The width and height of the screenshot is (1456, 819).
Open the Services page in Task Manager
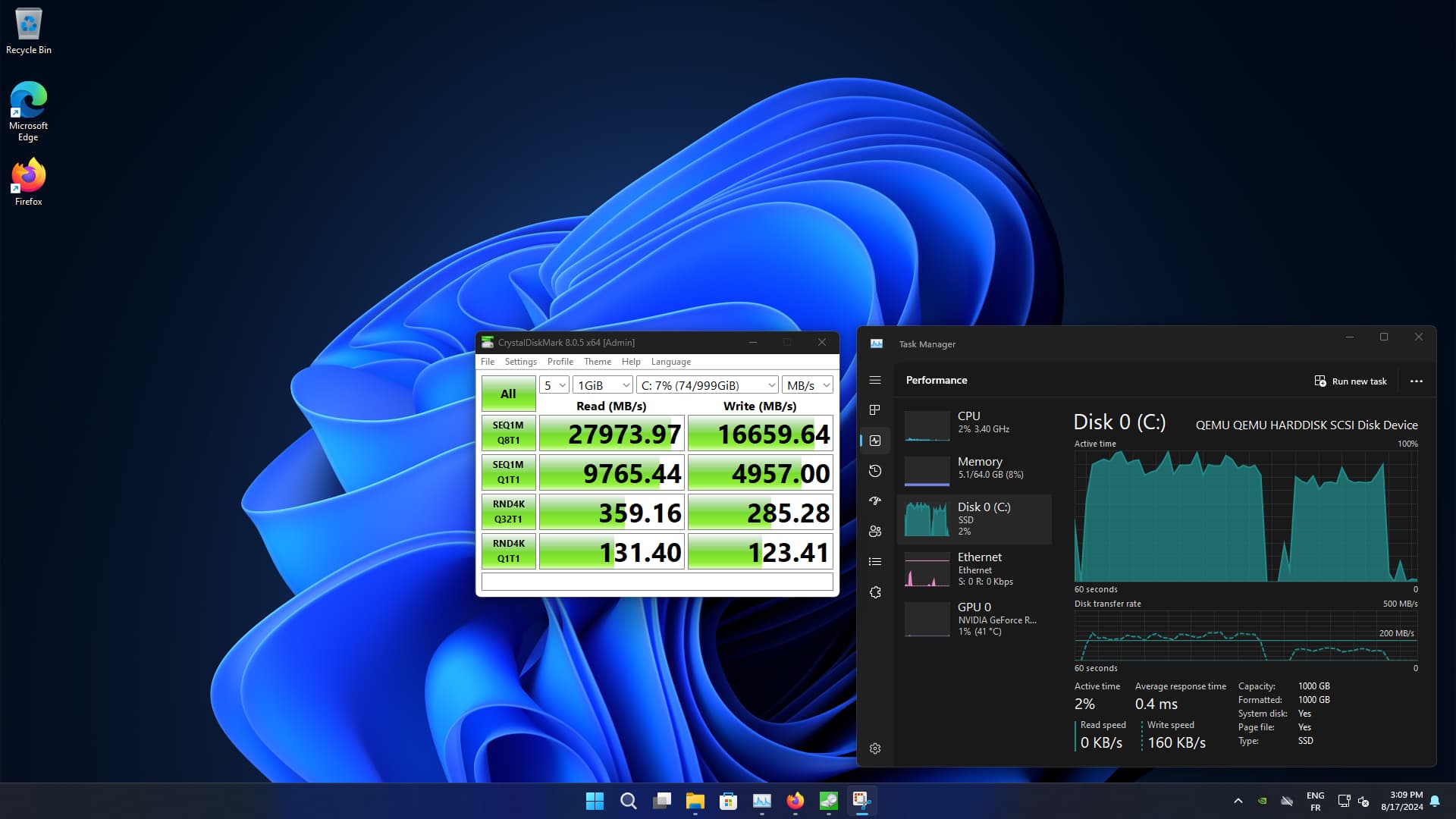(875, 592)
